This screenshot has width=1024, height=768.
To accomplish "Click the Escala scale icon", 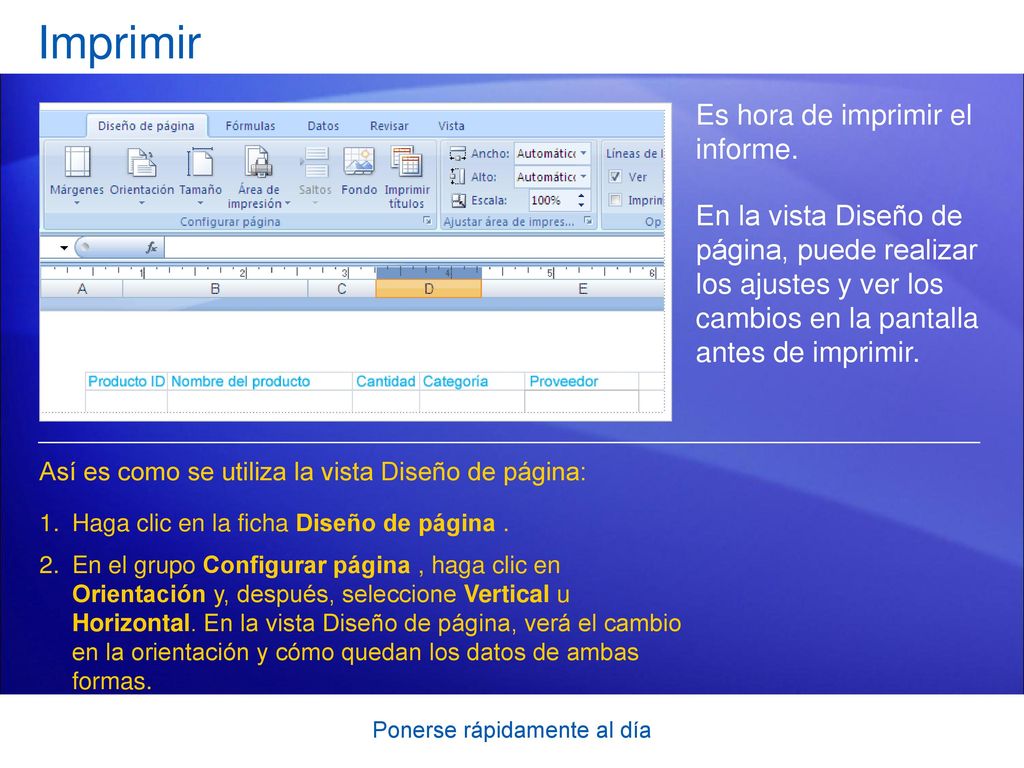I will pos(458,200).
